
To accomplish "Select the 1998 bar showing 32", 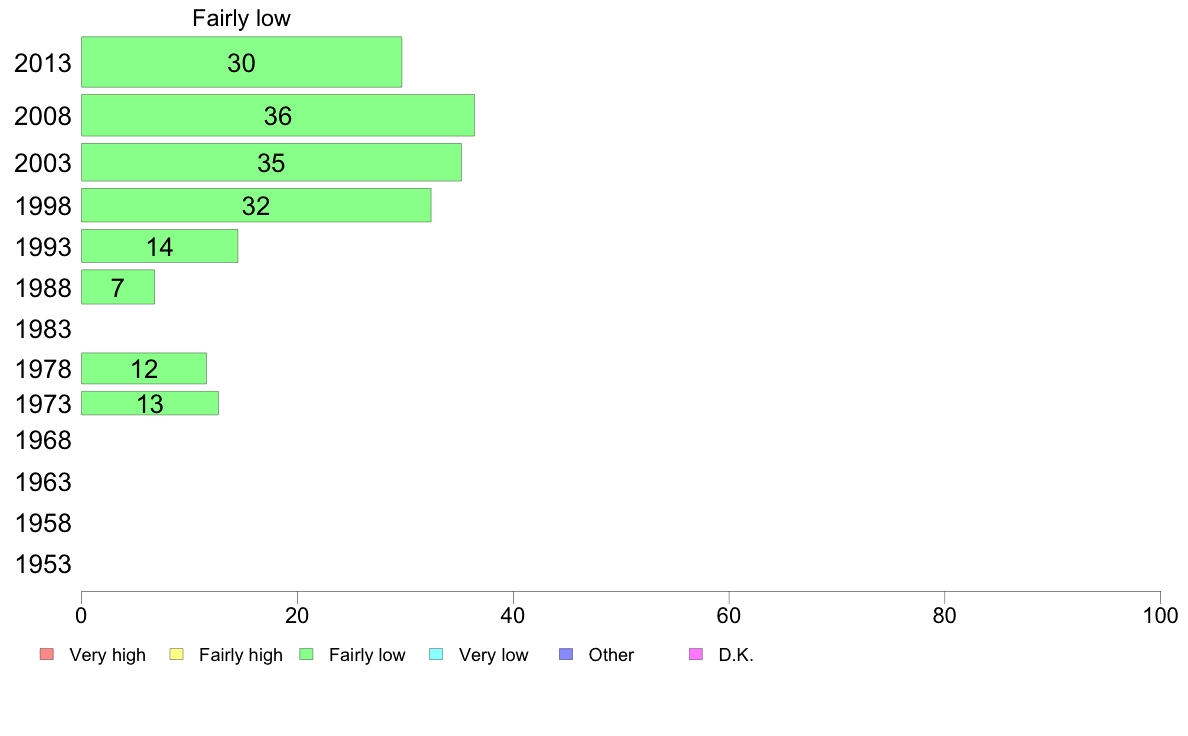I will [x=256, y=205].
